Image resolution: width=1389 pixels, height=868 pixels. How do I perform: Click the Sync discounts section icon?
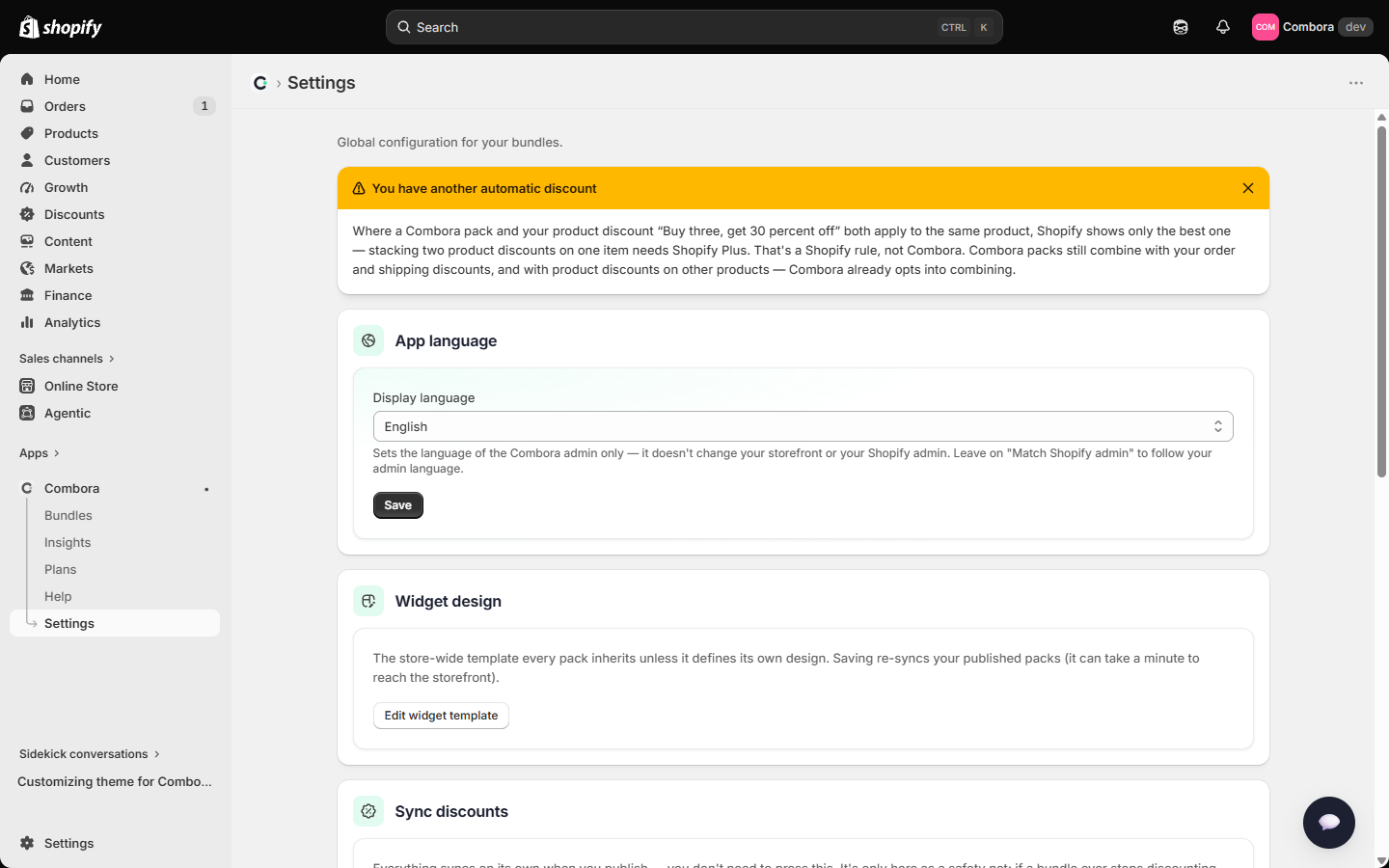(x=368, y=811)
